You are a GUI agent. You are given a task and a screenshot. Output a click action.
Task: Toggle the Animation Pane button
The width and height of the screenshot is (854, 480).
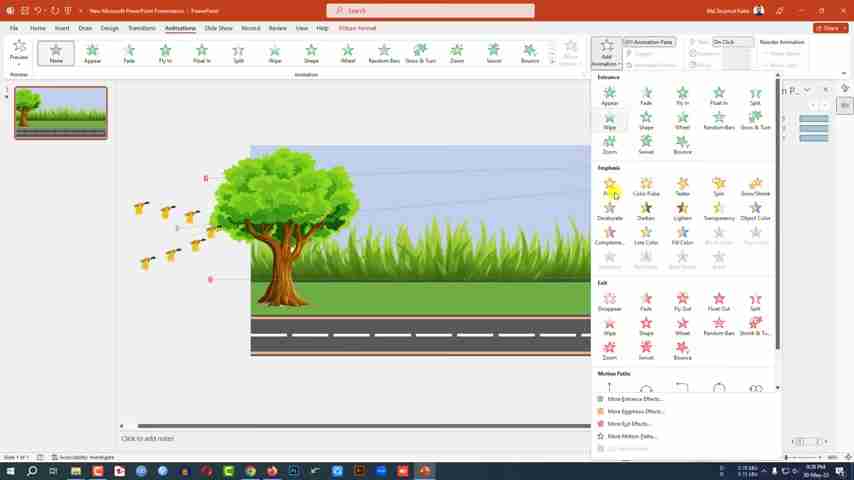point(649,42)
